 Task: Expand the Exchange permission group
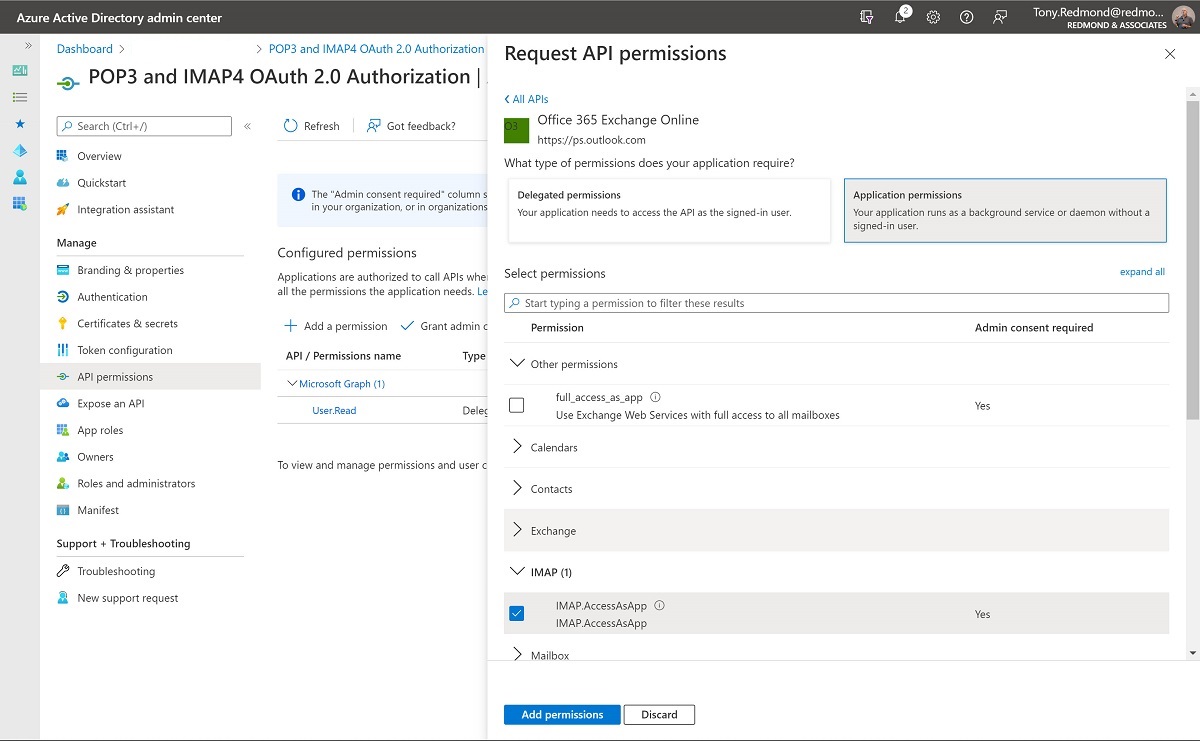[517, 530]
